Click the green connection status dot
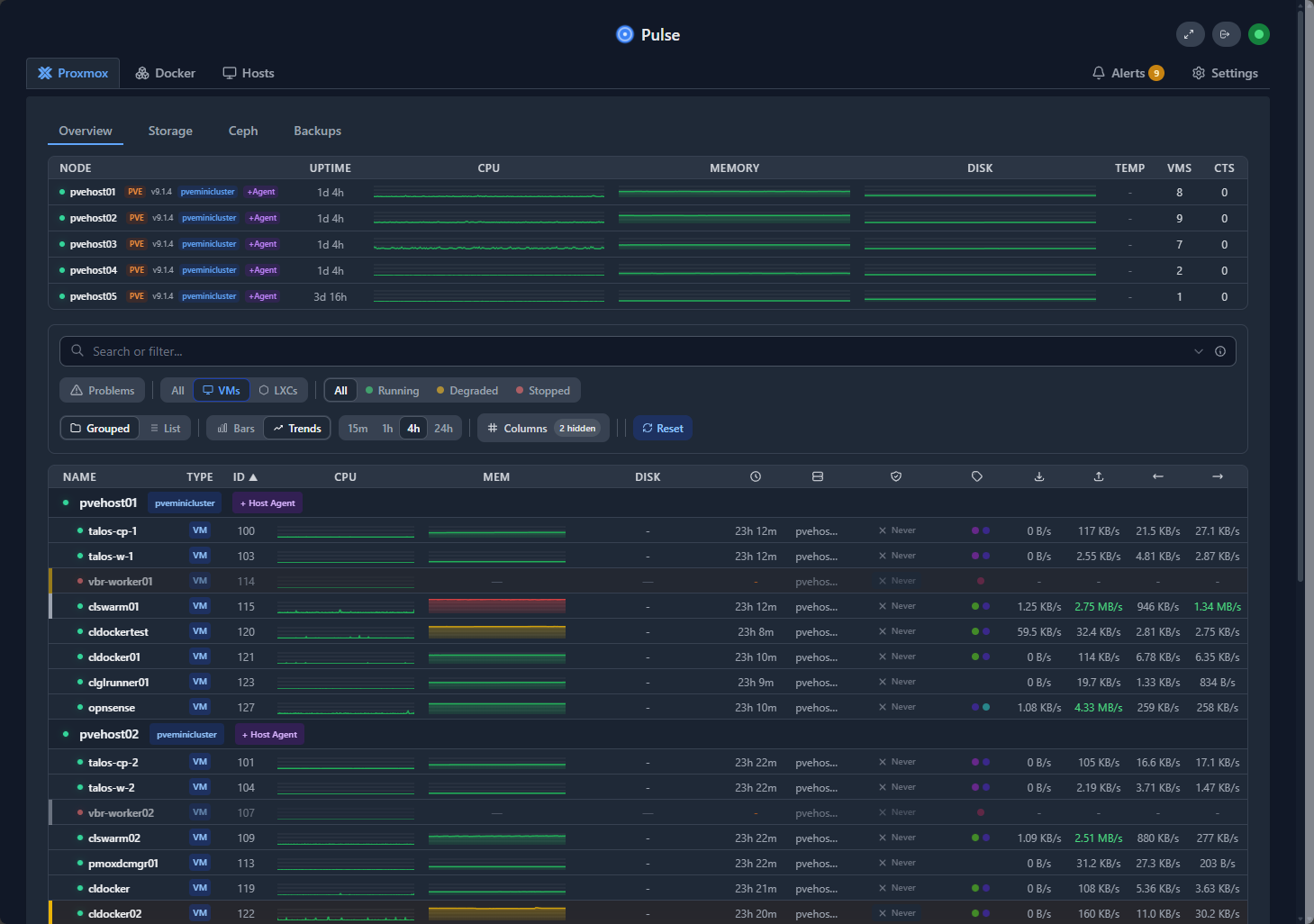The width and height of the screenshot is (1314, 924). click(x=1259, y=34)
